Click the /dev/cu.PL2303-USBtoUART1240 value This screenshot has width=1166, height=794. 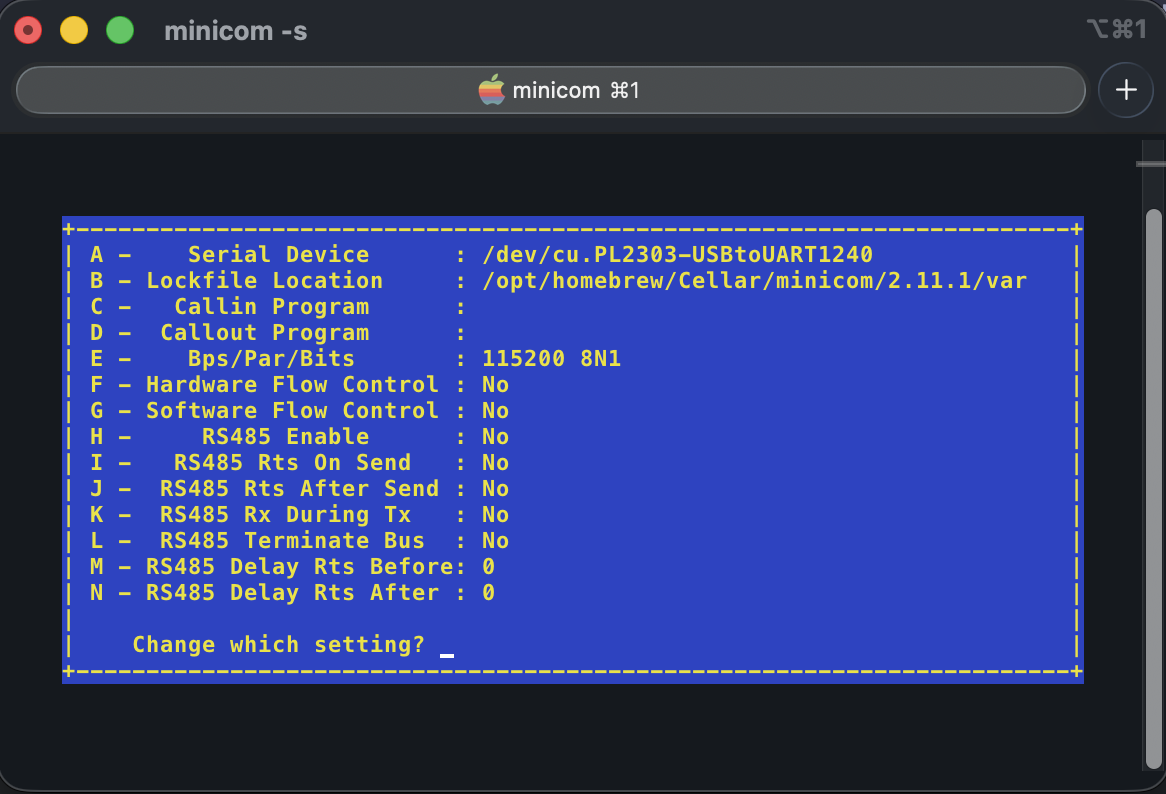[x=677, y=254]
